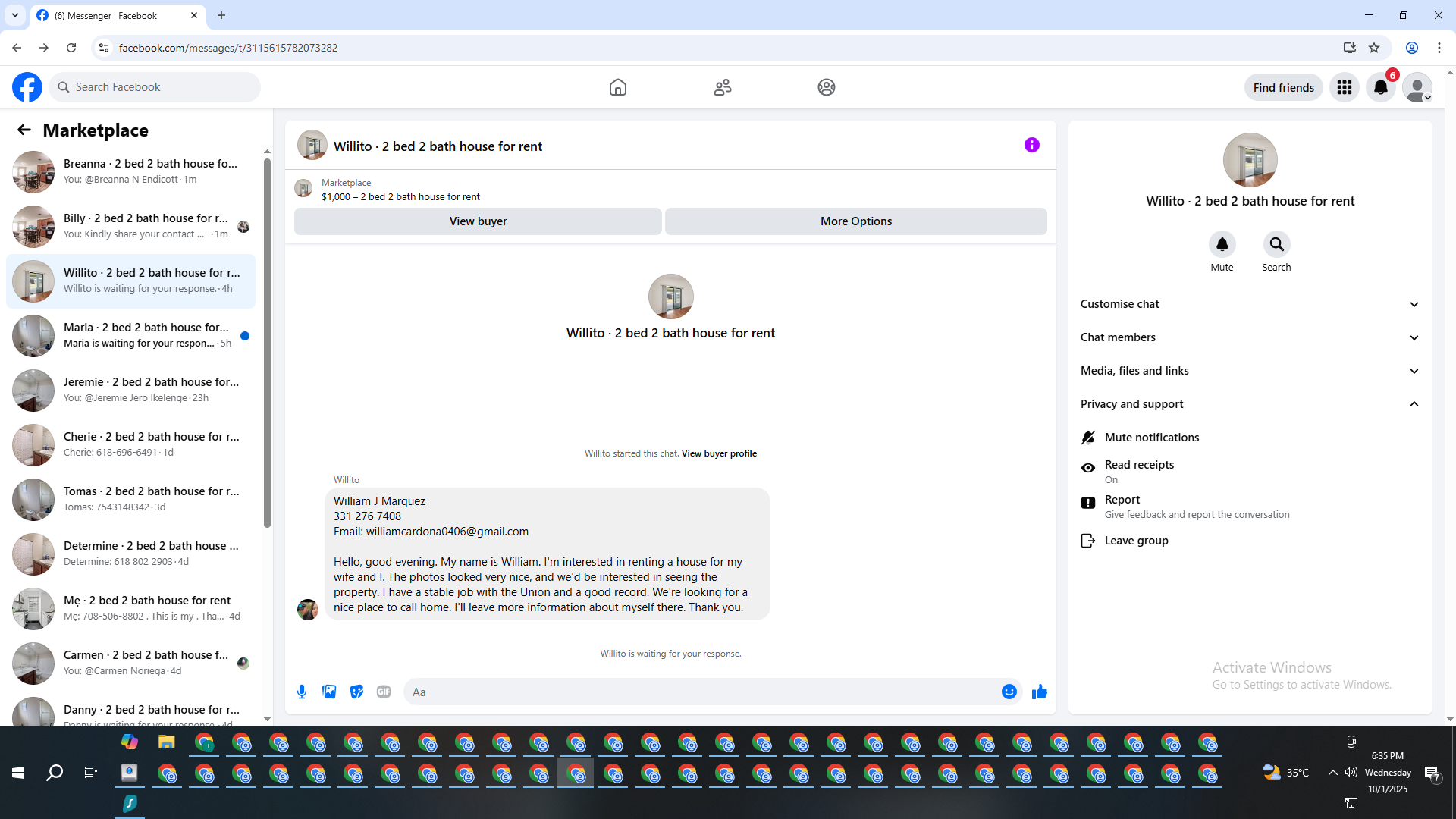Image resolution: width=1456 pixels, height=819 pixels.
Task: Click the Facebook logo icon
Action: [27, 87]
